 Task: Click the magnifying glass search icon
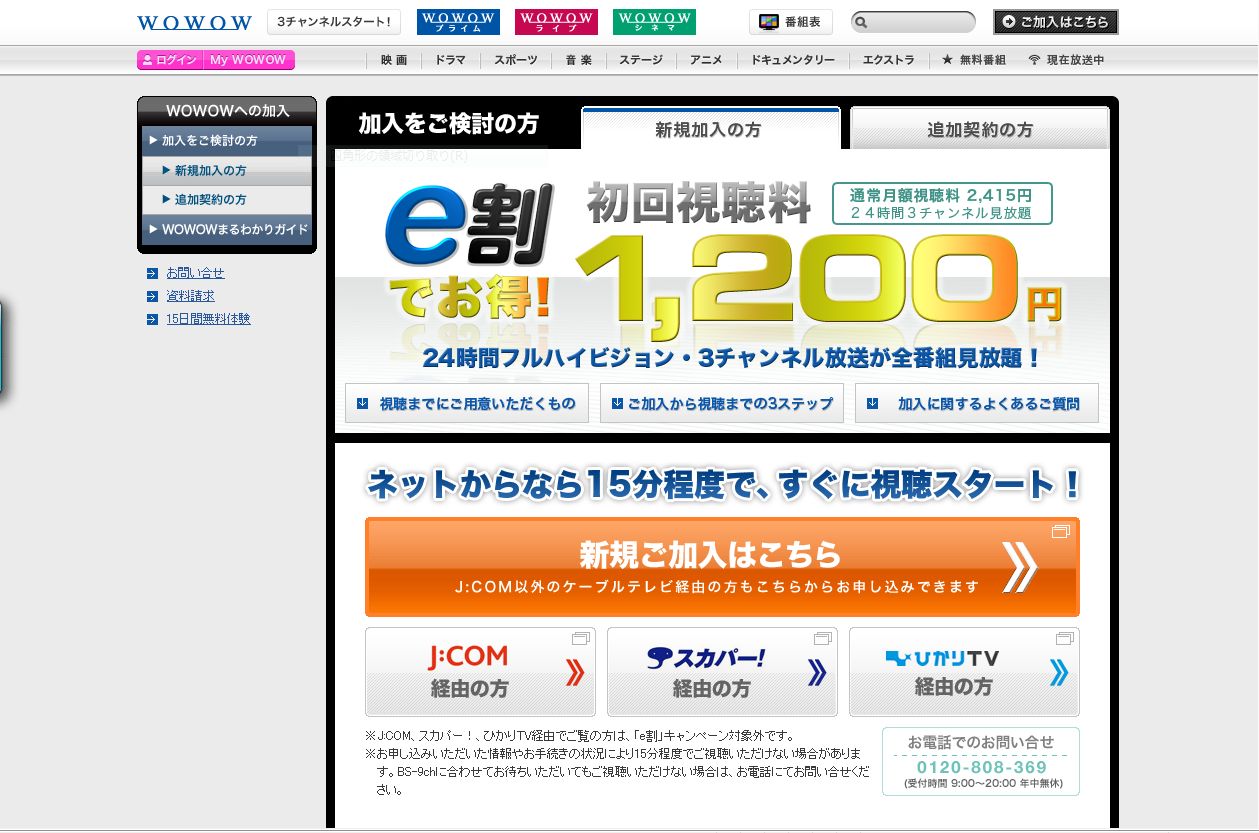861,22
